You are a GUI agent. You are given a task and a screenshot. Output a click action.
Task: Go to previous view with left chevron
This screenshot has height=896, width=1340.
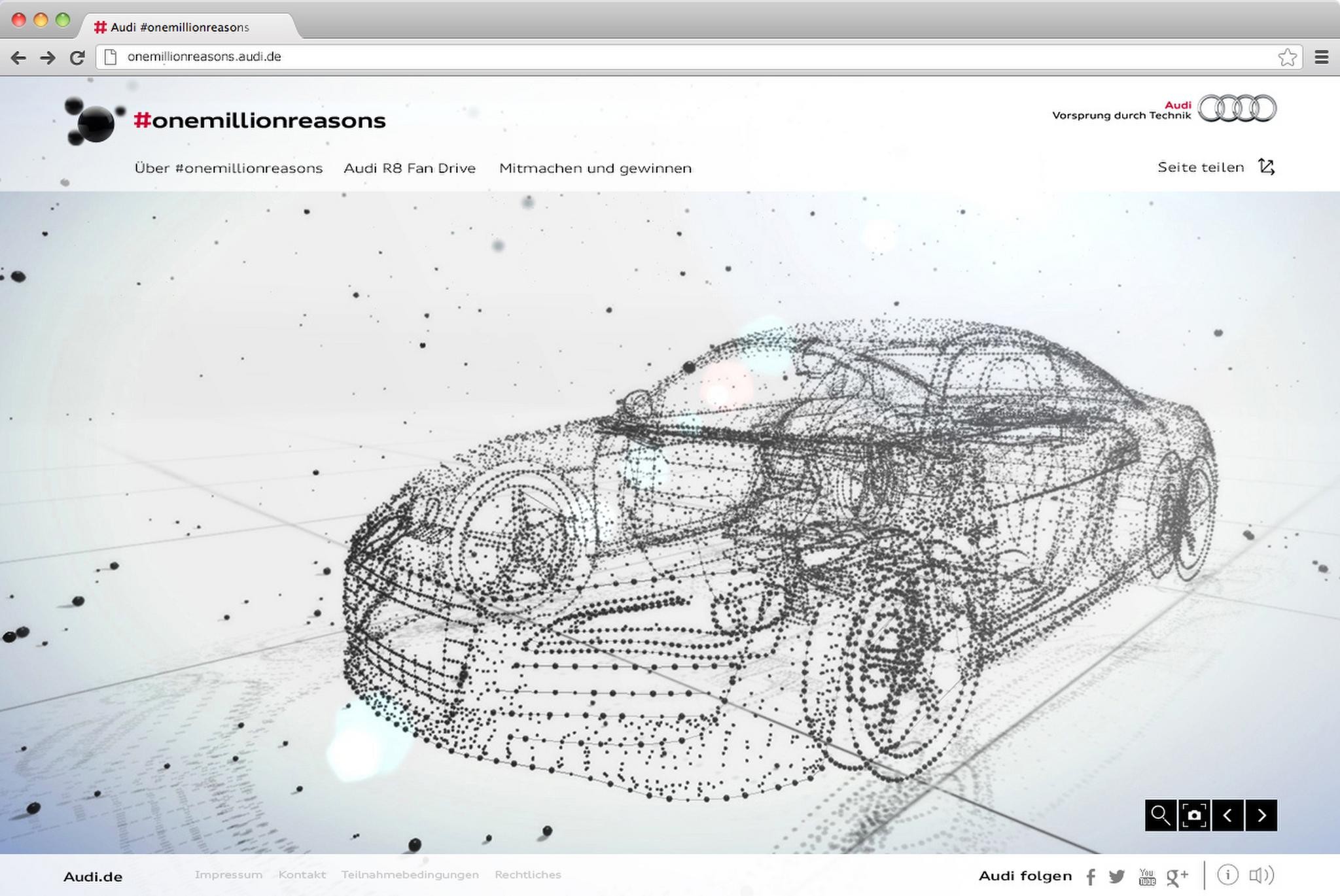point(1227,816)
